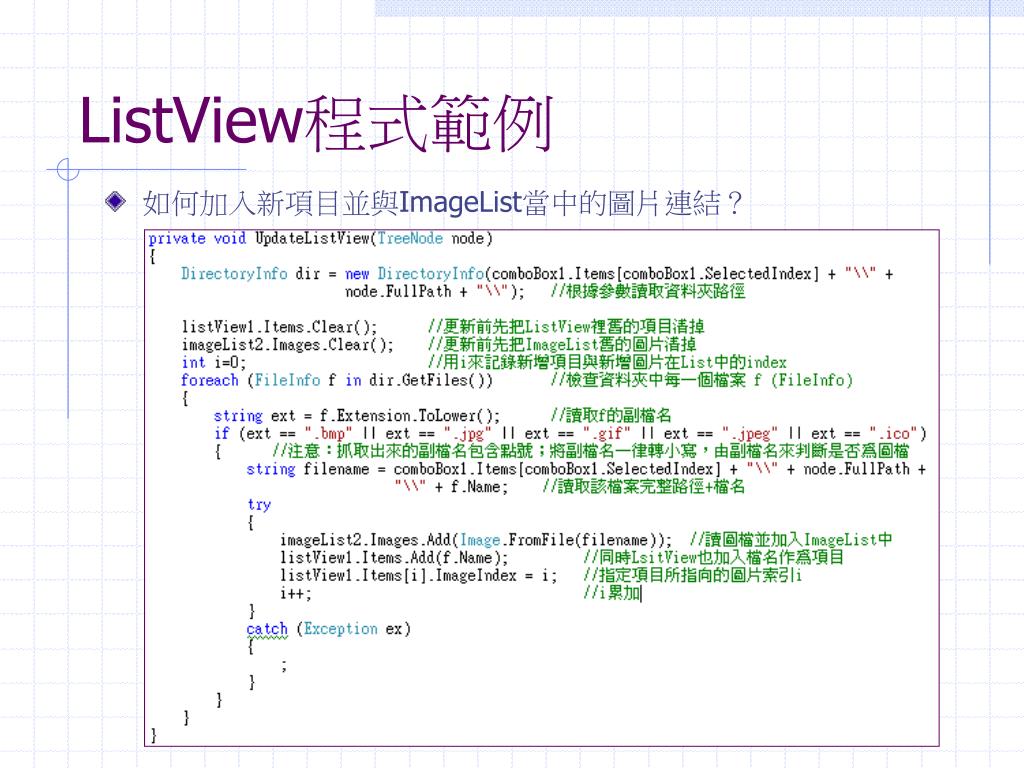Viewport: 1024px width, 768px height.
Task: Click the bullet text "如何加入新項目並與ImageList當中的圖片連結？"
Action: tap(443, 203)
